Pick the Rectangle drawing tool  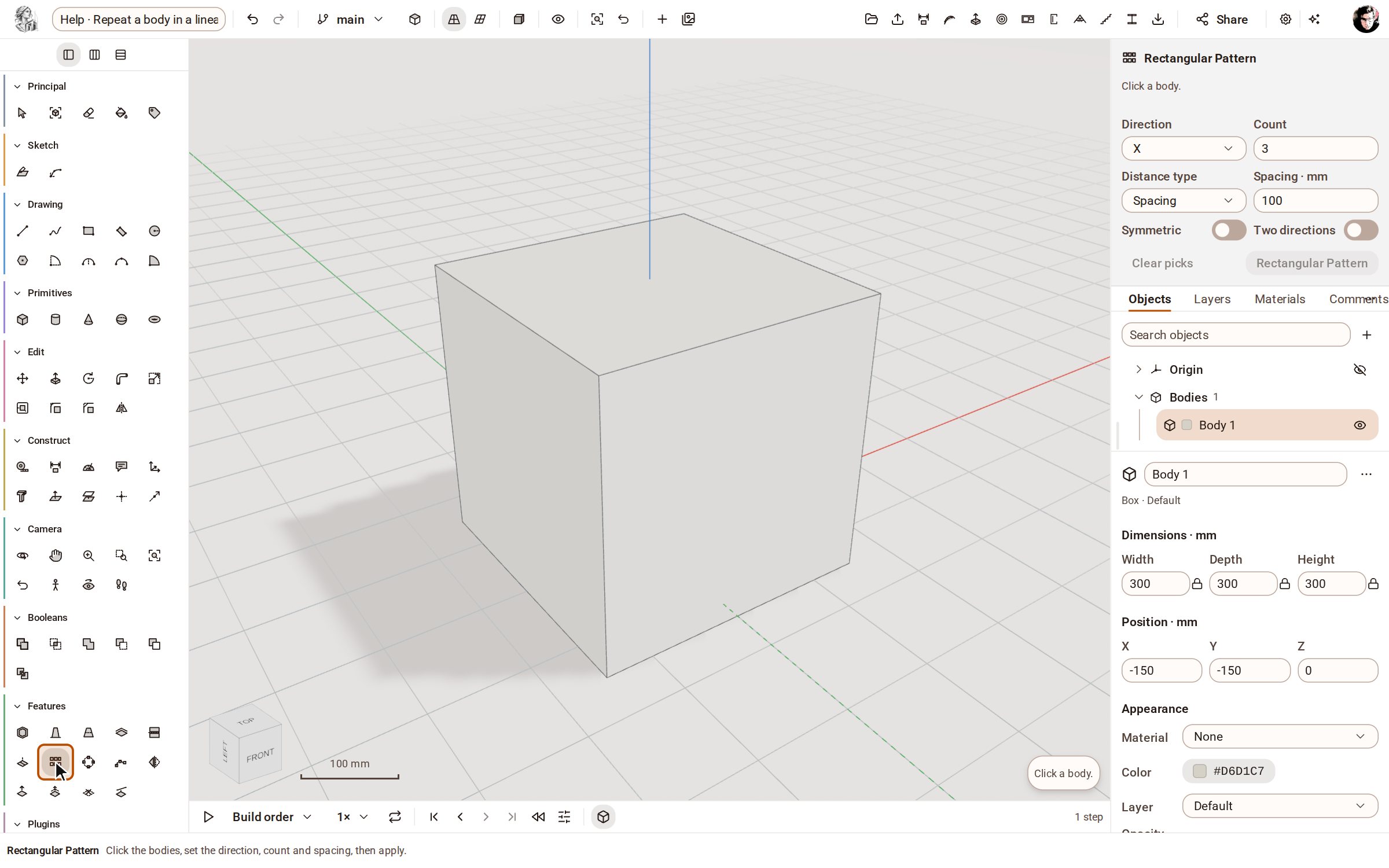coord(89,231)
